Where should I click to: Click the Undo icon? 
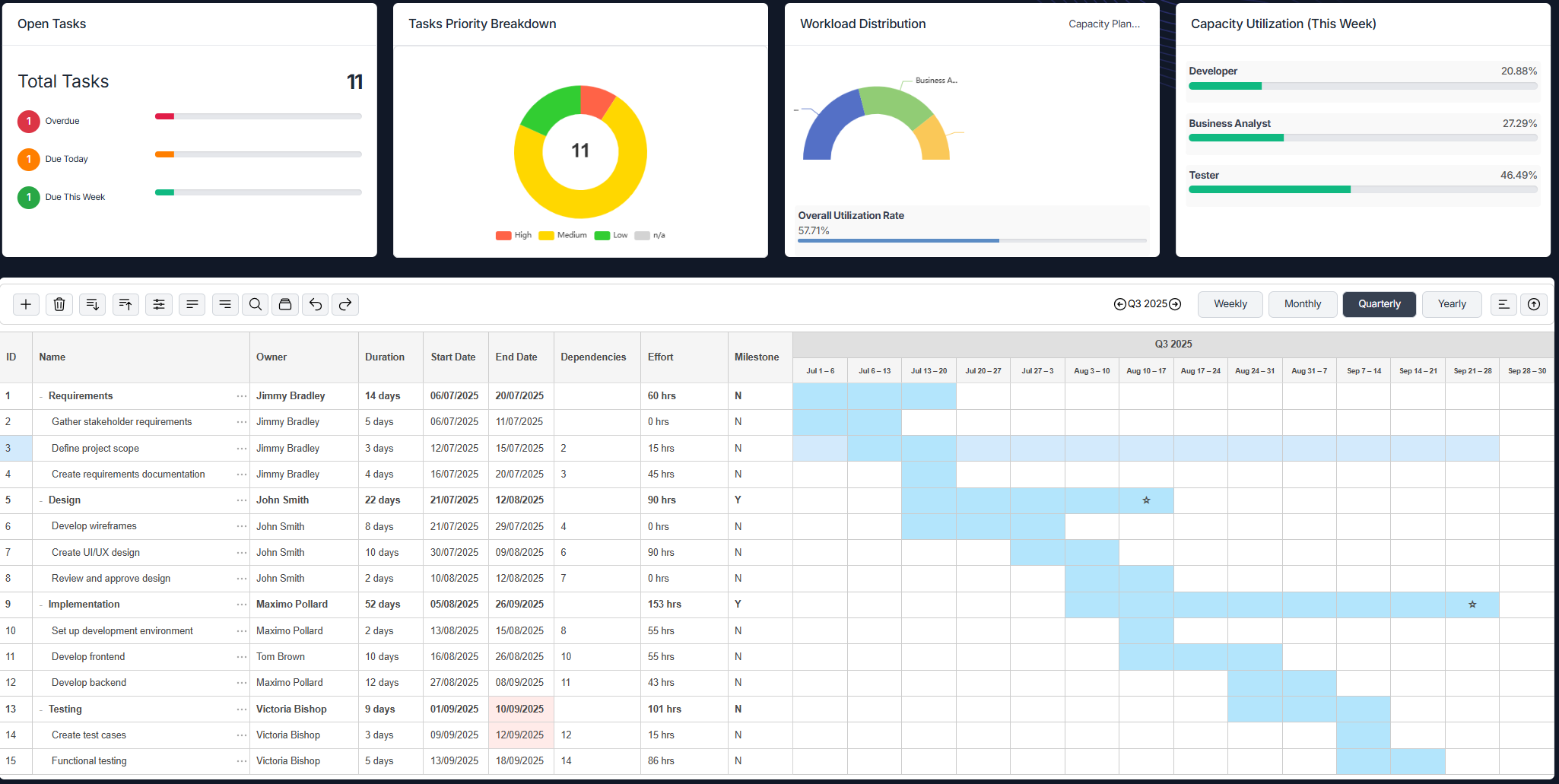(315, 304)
